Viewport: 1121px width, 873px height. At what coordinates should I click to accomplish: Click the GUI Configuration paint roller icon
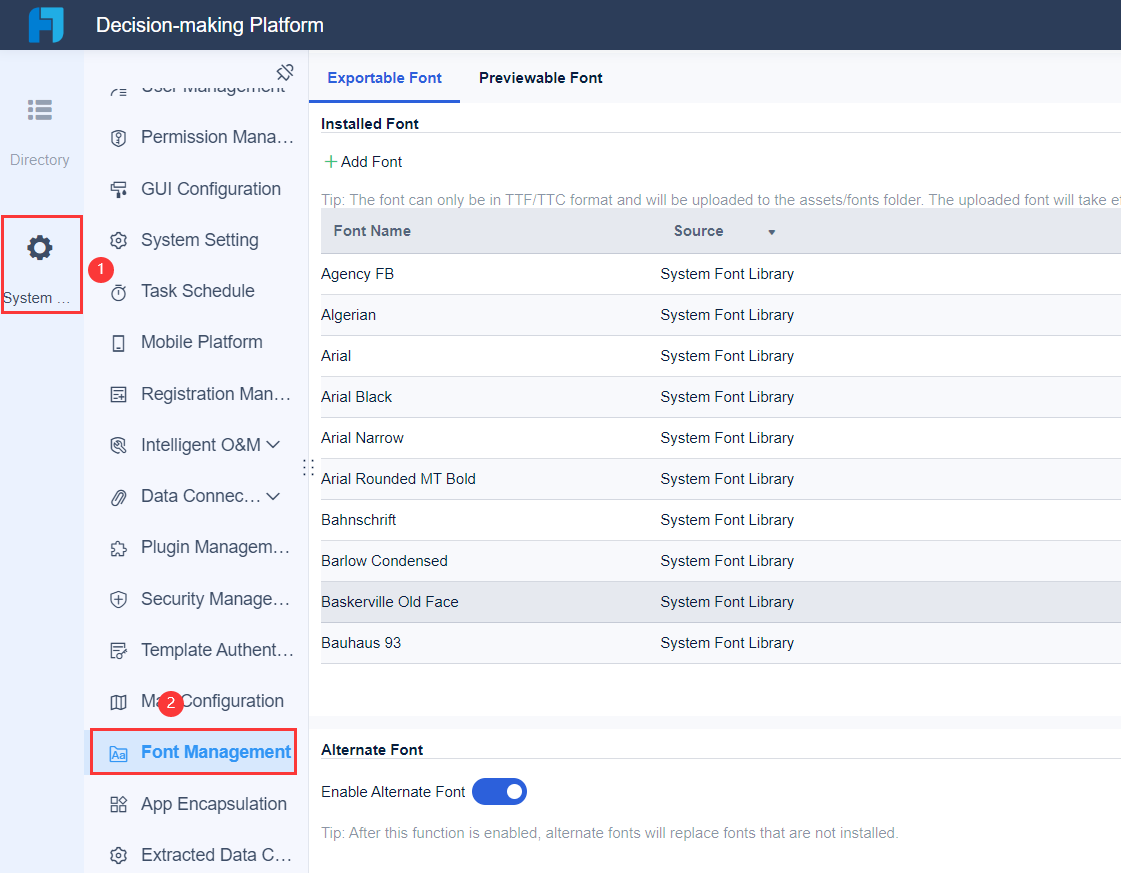[x=119, y=189]
